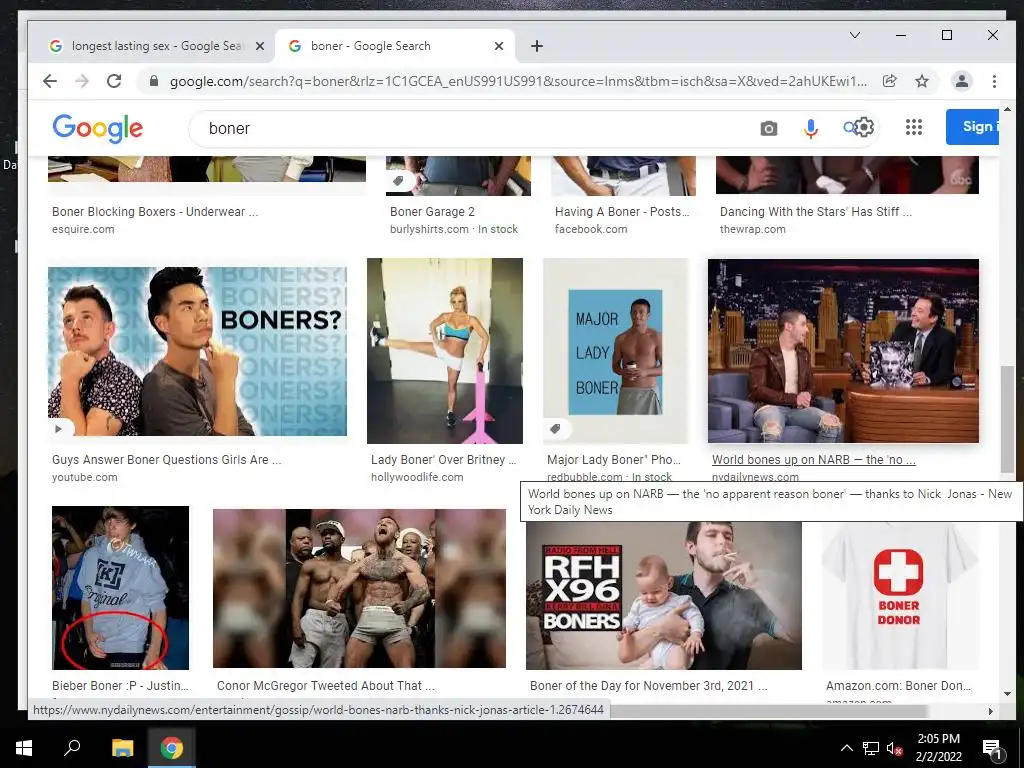
Task: Open File Explorer from taskbar
Action: click(x=122, y=748)
